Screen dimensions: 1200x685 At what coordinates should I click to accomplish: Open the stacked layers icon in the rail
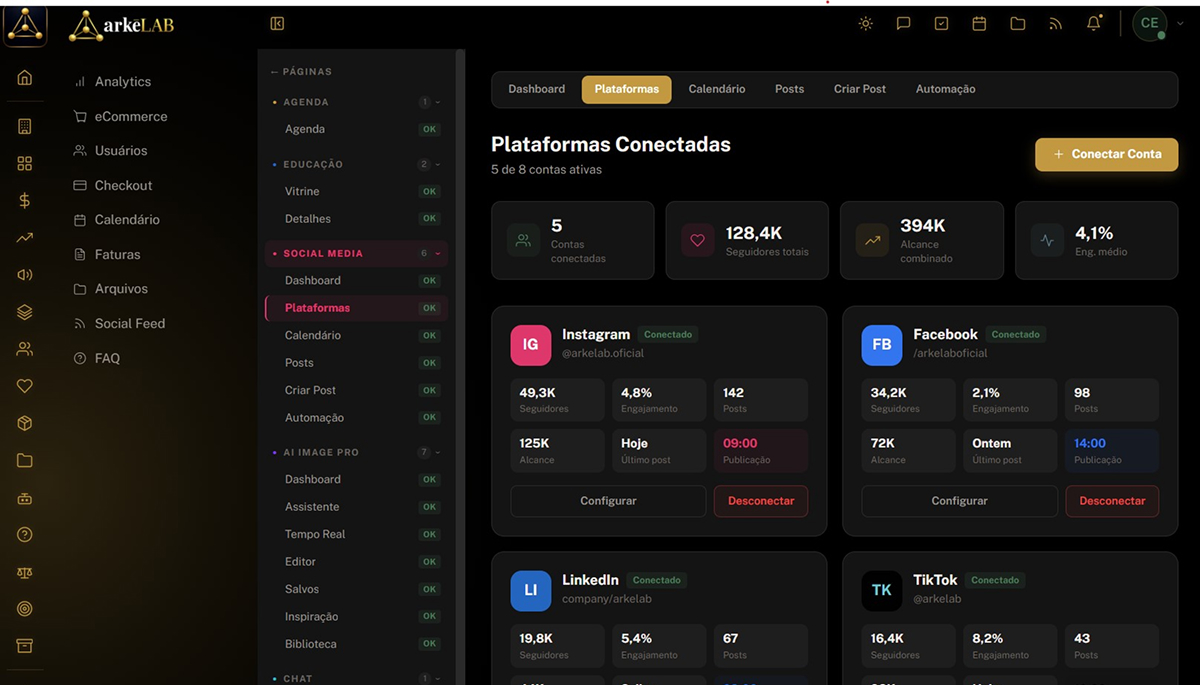click(25, 312)
